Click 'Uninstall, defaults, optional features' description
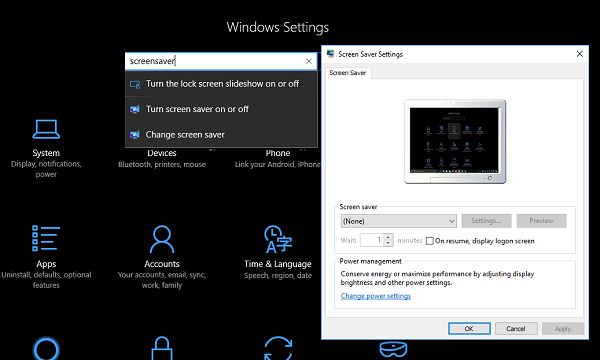 [x=46, y=280]
